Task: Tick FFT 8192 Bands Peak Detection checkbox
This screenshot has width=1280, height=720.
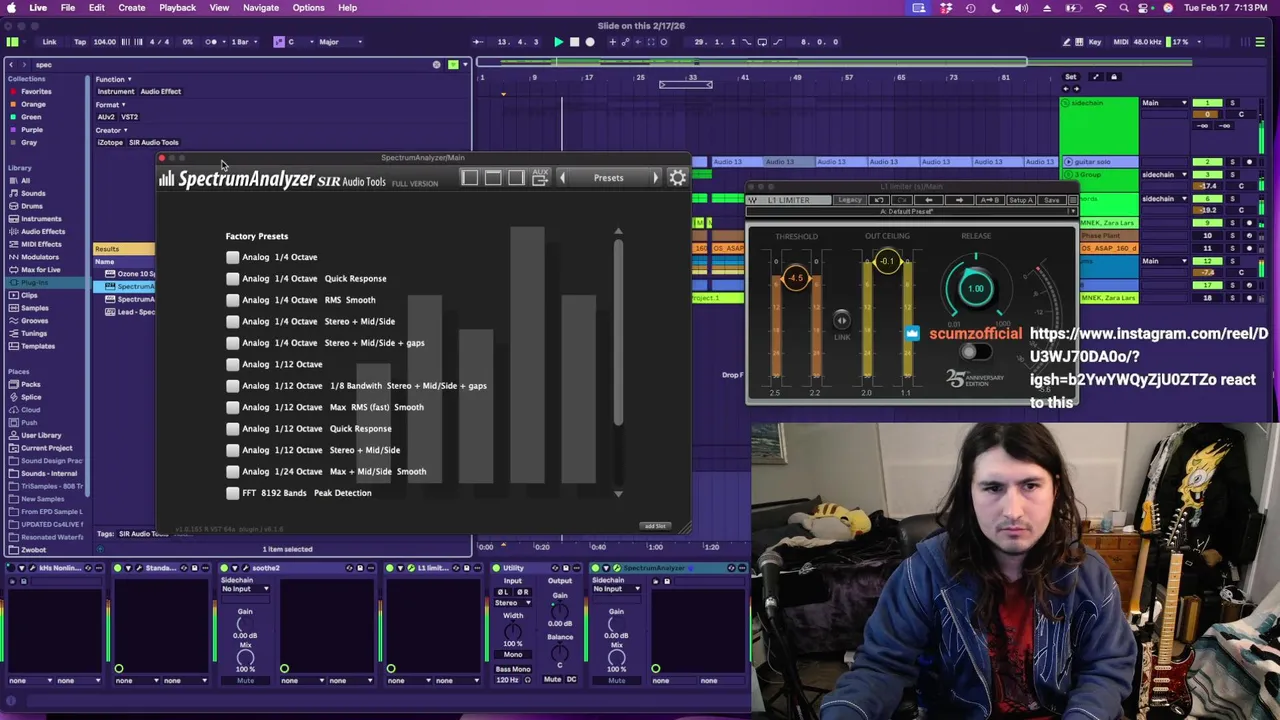Action: (233, 493)
